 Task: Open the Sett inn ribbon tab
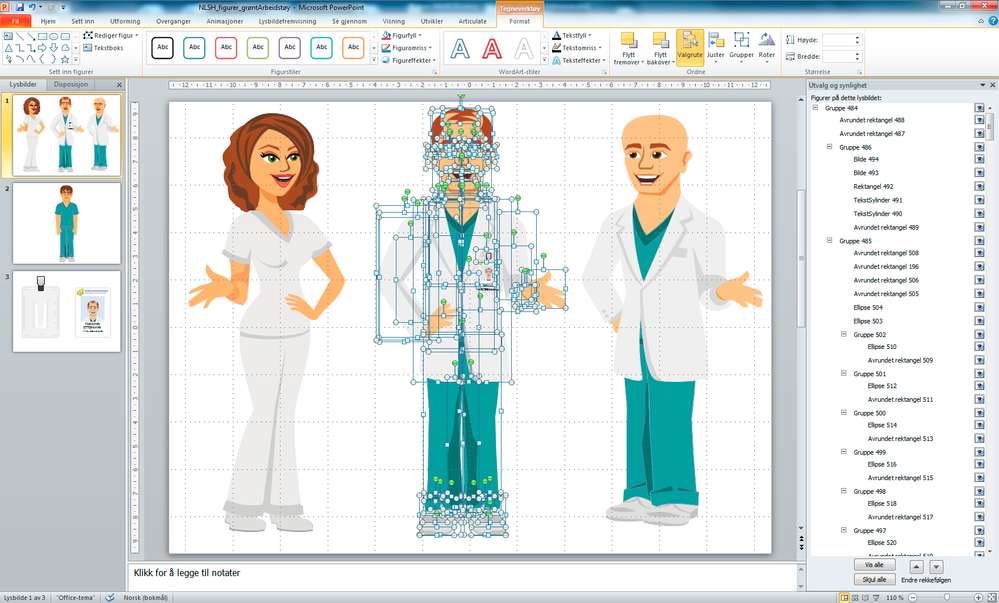(84, 20)
